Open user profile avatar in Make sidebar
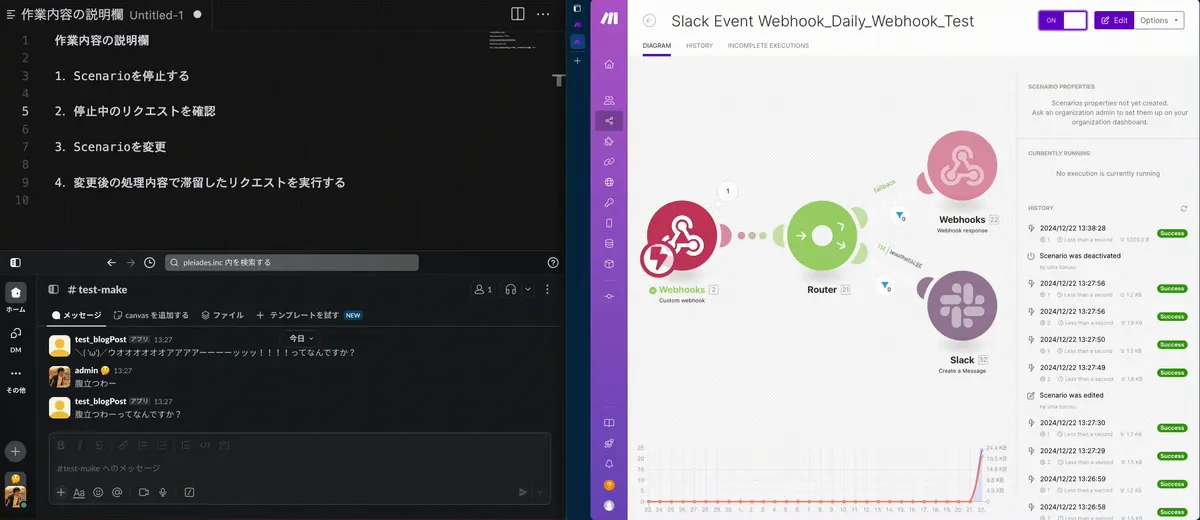 pos(609,505)
